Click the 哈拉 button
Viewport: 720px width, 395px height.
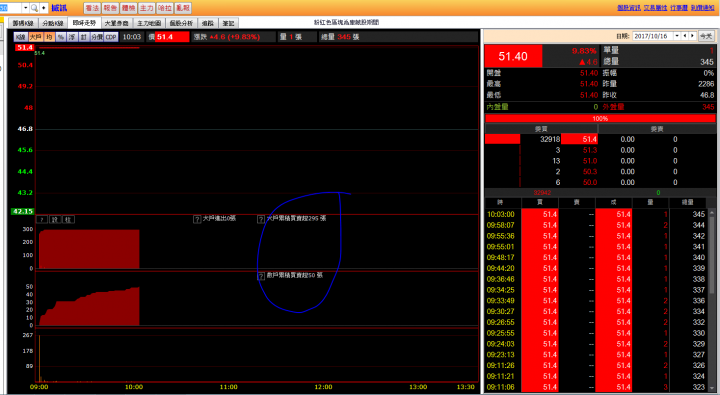[165, 8]
